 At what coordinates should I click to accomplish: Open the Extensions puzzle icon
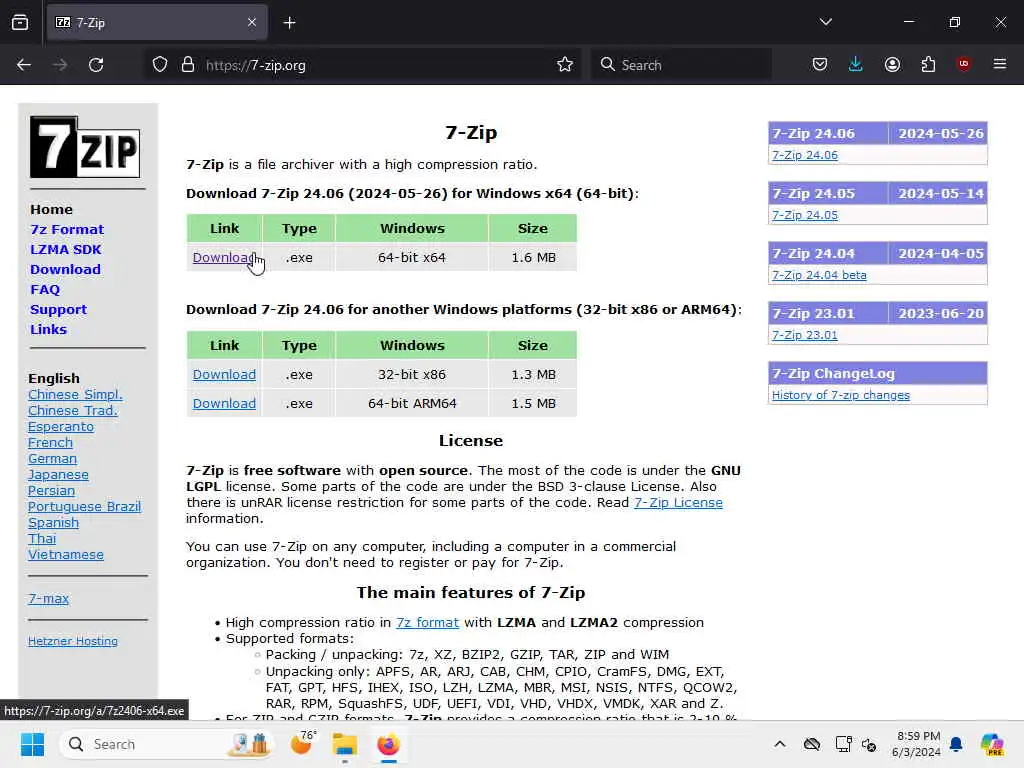(928, 65)
